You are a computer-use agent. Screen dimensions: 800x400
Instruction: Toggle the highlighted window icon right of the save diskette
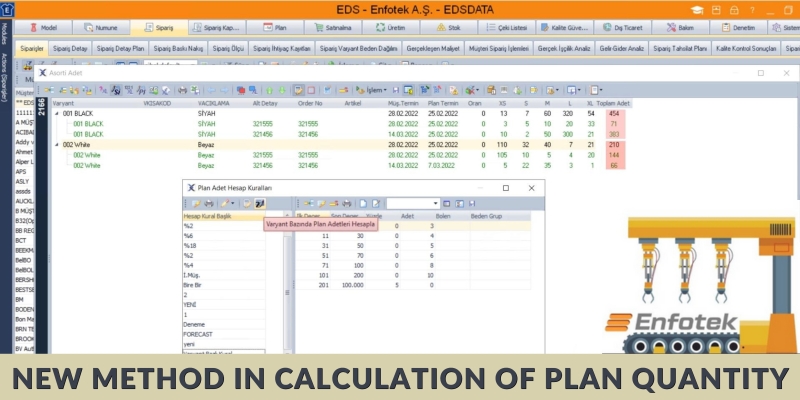(409, 90)
